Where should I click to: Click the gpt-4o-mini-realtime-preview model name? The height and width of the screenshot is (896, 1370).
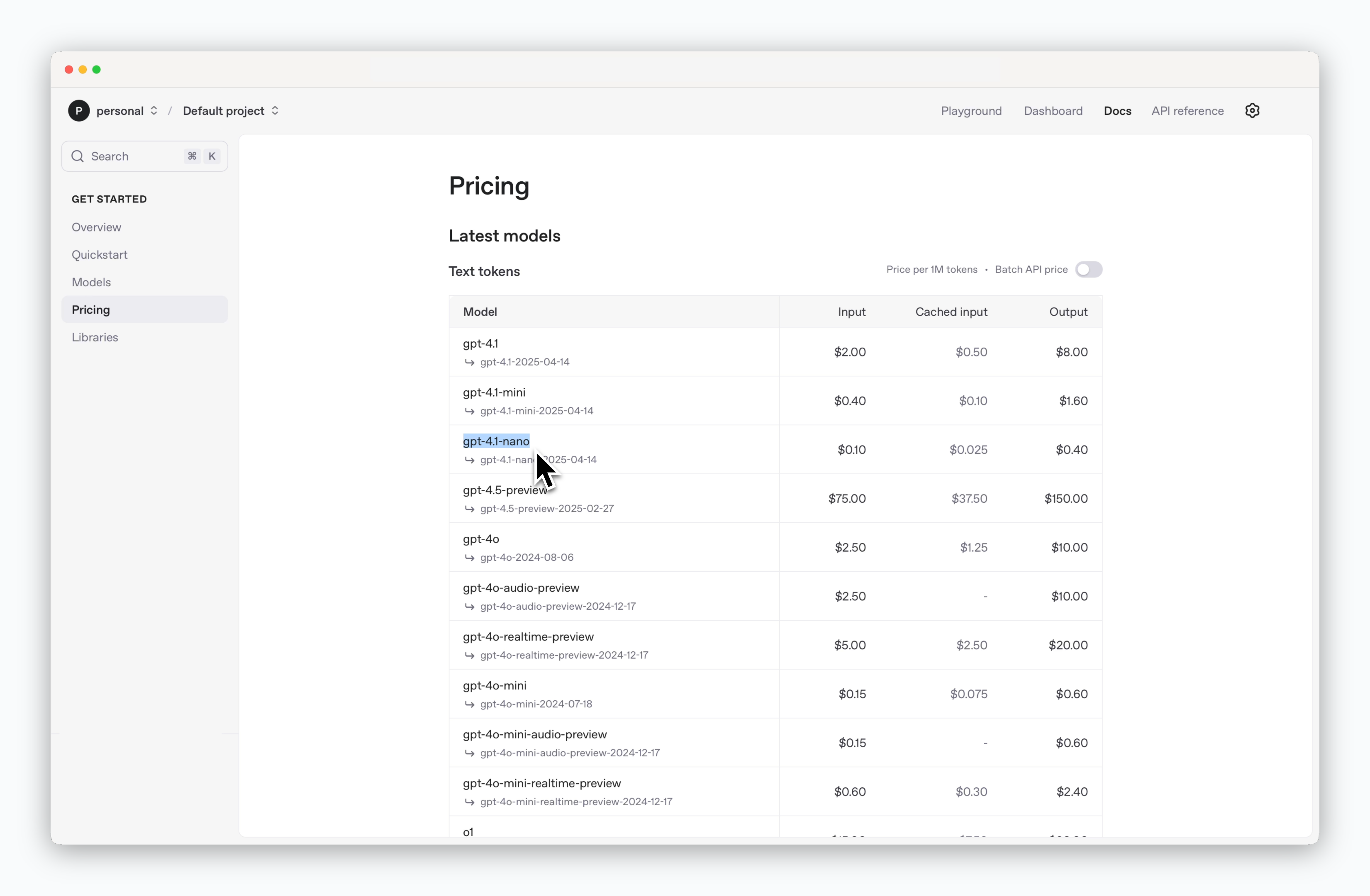click(x=542, y=784)
